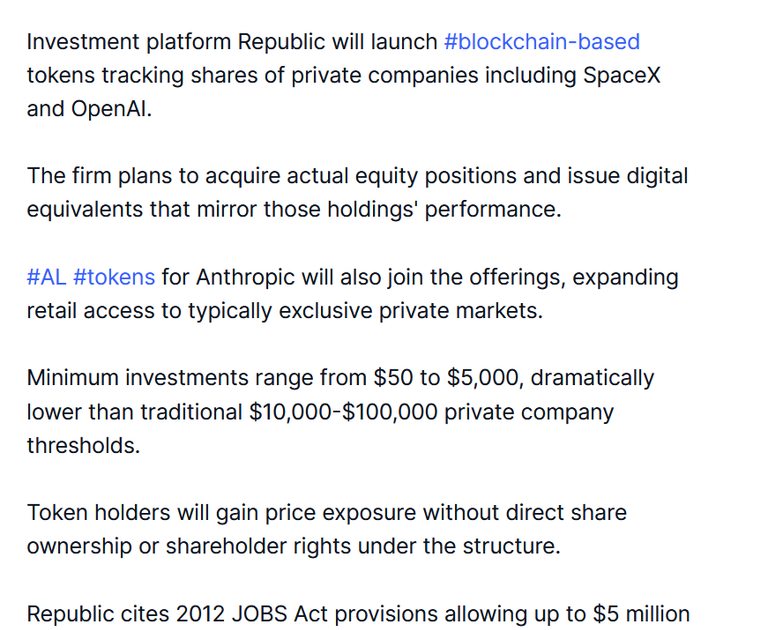The width and height of the screenshot is (768, 630).
Task: Click the word thresholds
Action: point(83,446)
